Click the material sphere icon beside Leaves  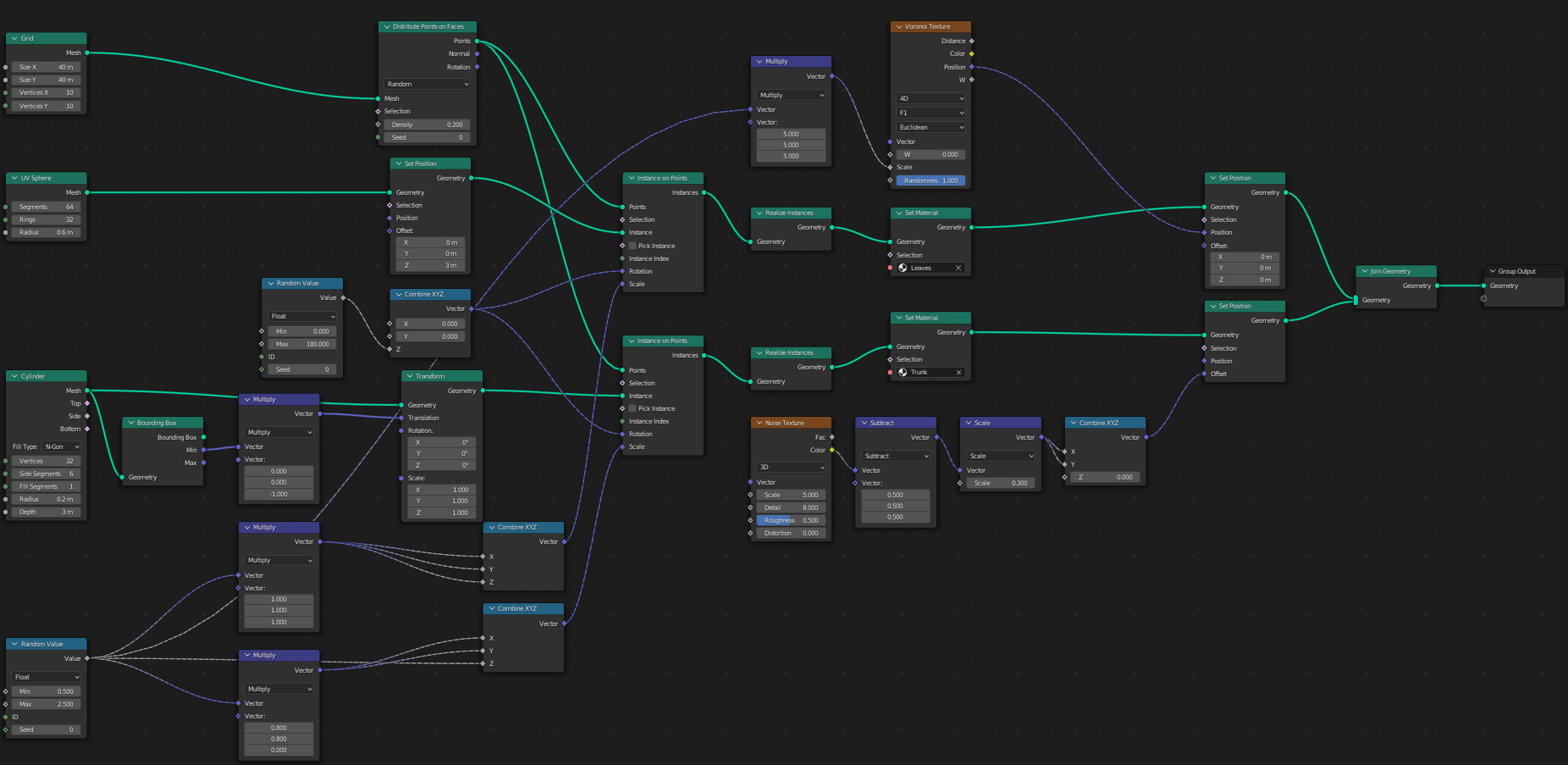coord(903,268)
